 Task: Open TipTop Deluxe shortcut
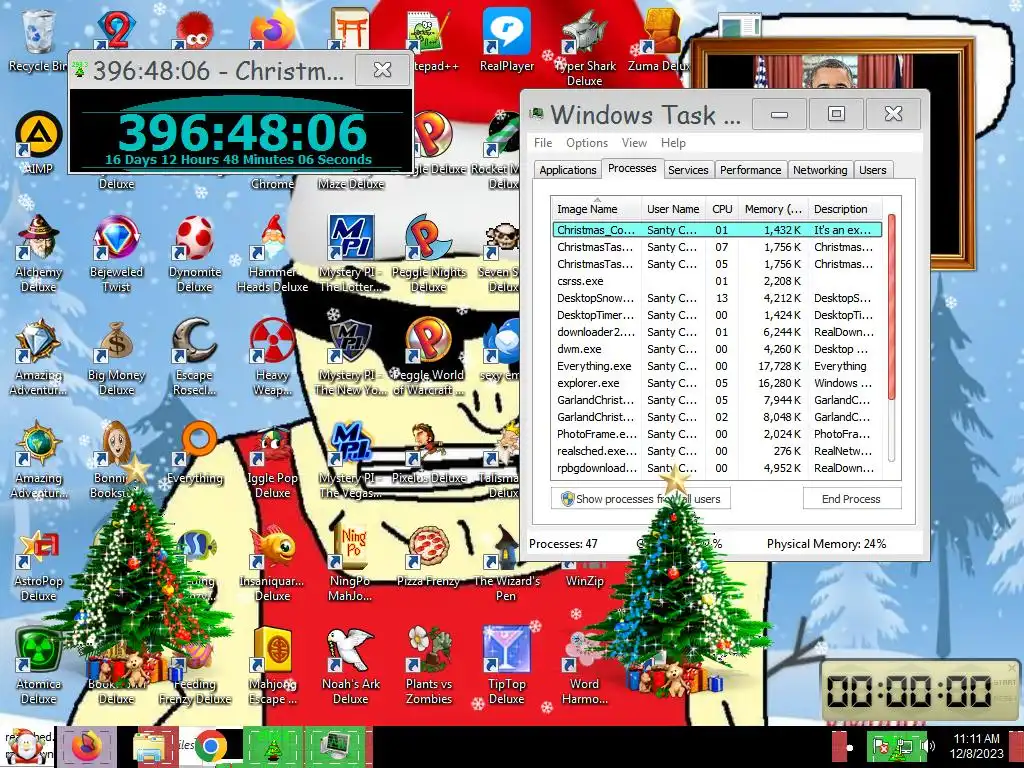[507, 666]
